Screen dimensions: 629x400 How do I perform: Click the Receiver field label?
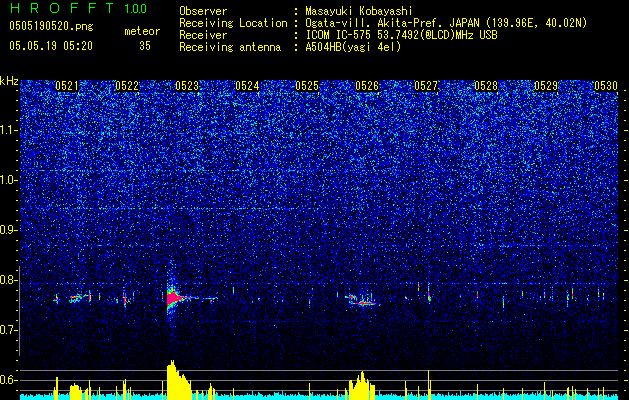pos(203,35)
